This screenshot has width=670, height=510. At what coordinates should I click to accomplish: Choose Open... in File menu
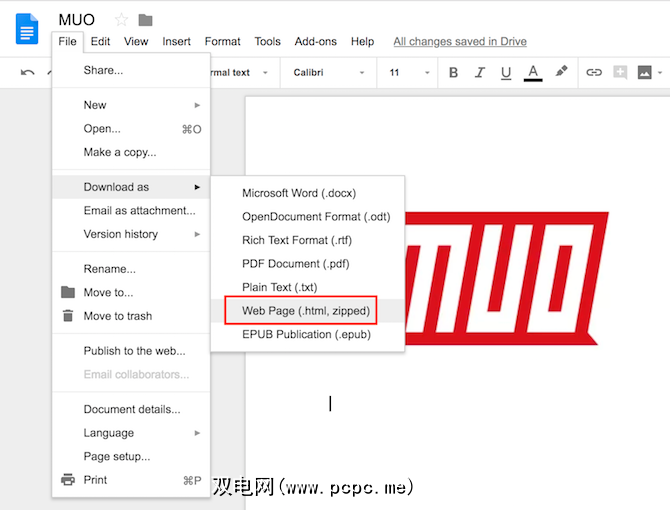[x=131, y=129]
